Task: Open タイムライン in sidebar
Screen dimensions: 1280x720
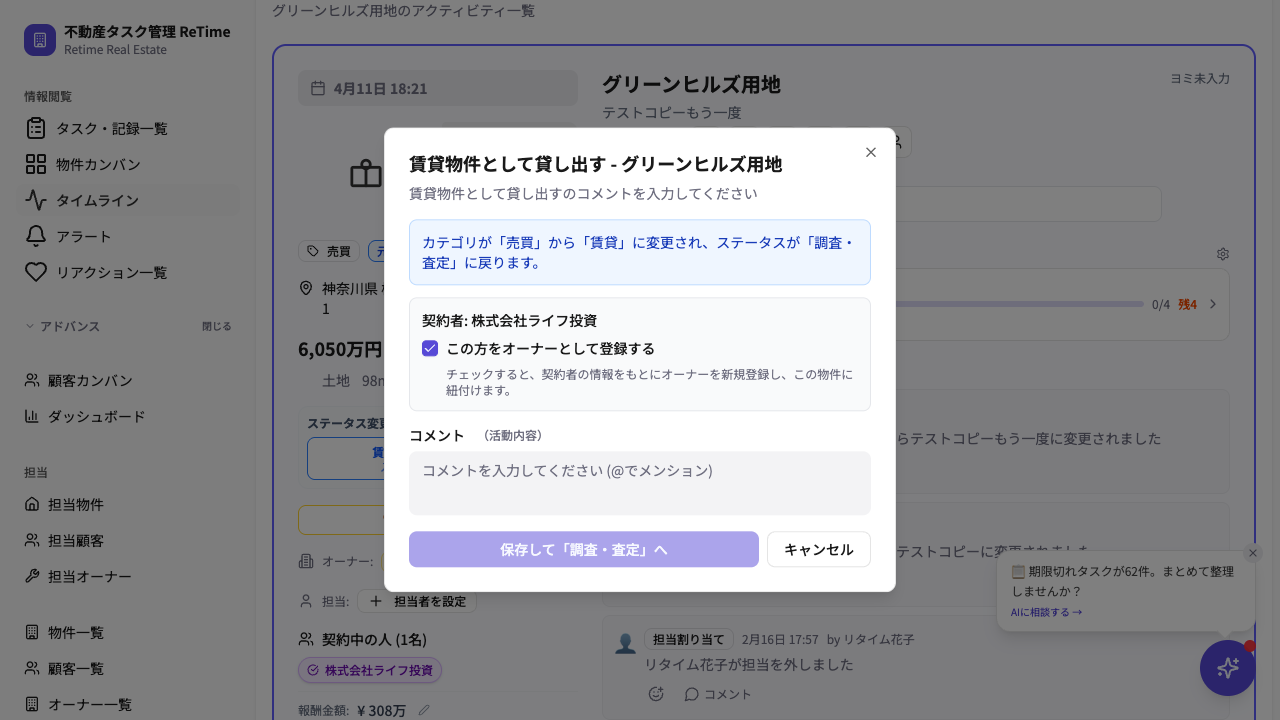Action: [128, 200]
